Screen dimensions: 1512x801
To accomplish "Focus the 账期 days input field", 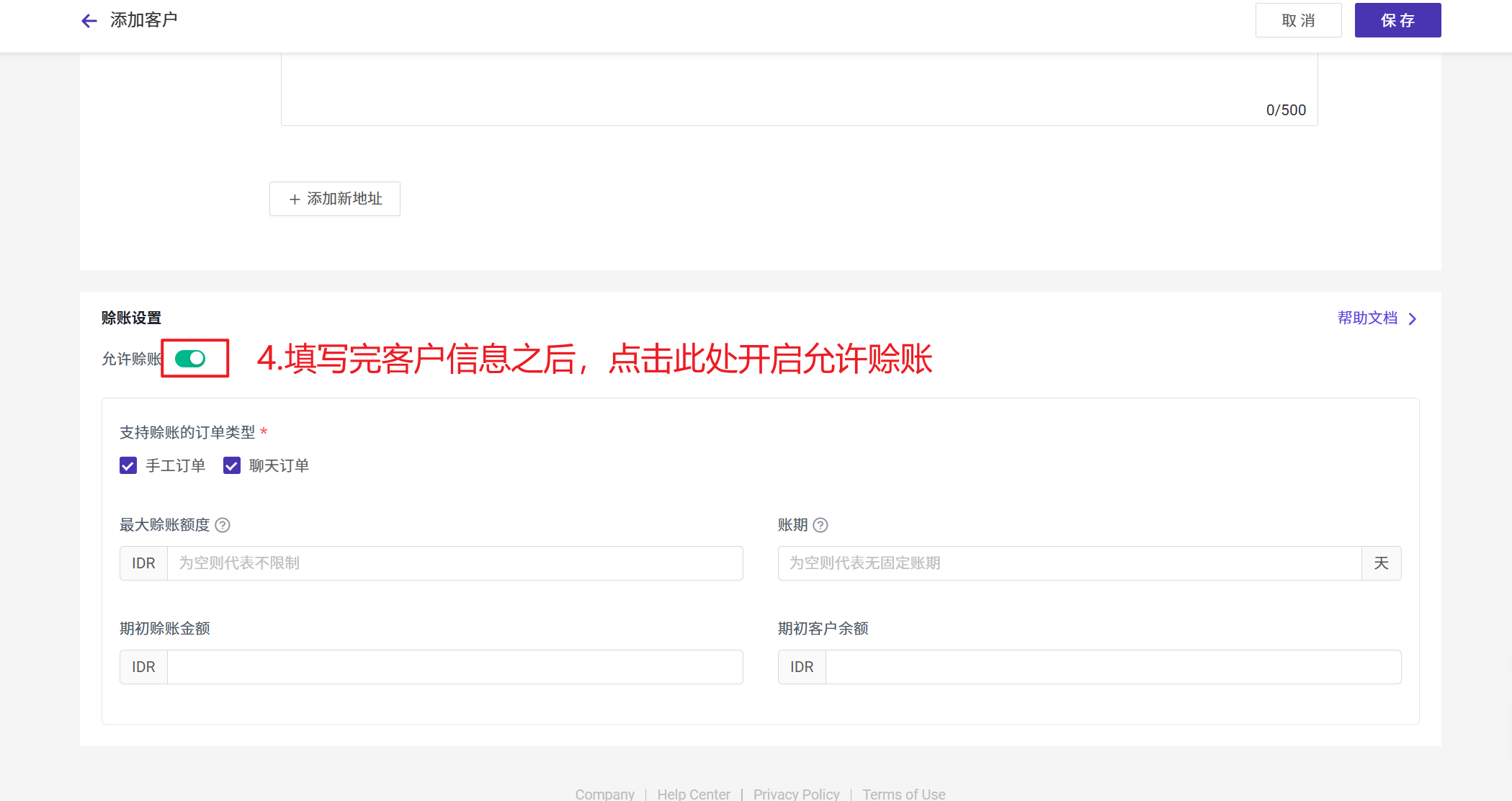I will pos(1069,563).
